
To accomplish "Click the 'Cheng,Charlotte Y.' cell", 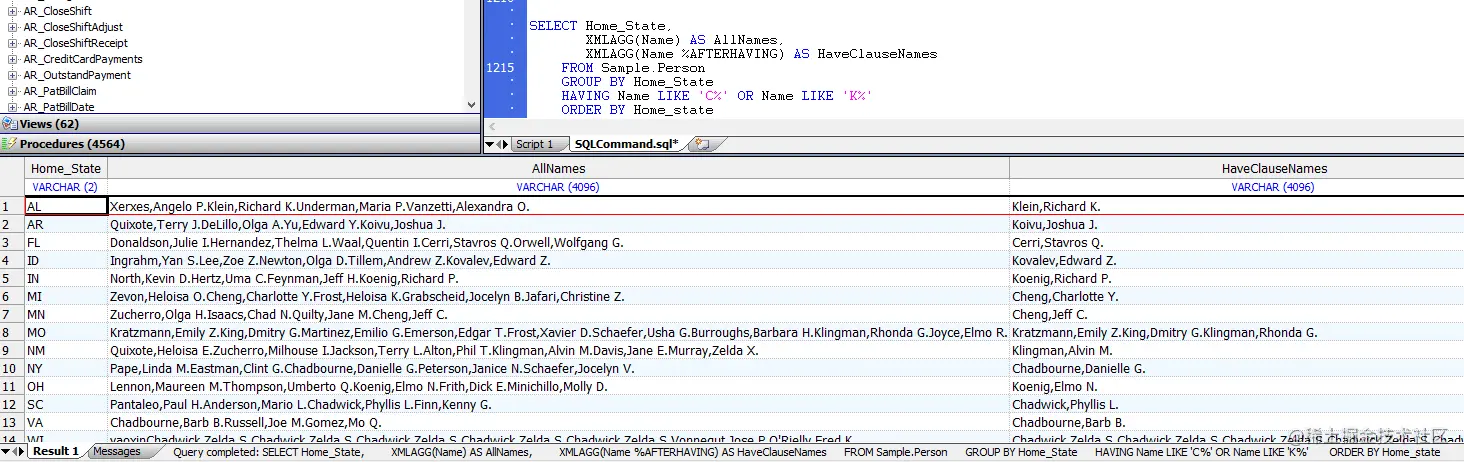I will [x=1237, y=296].
